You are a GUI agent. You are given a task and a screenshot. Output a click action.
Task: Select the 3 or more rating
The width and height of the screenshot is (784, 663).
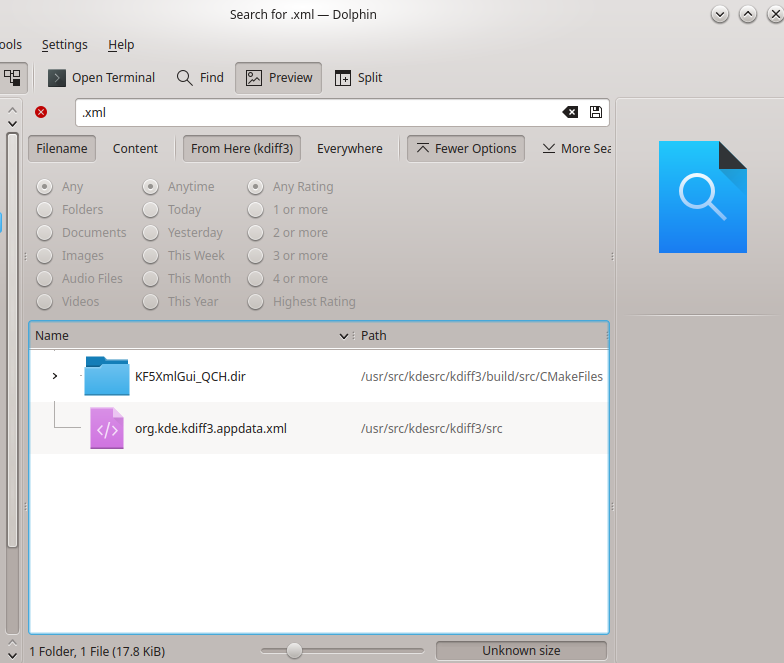[256, 256]
